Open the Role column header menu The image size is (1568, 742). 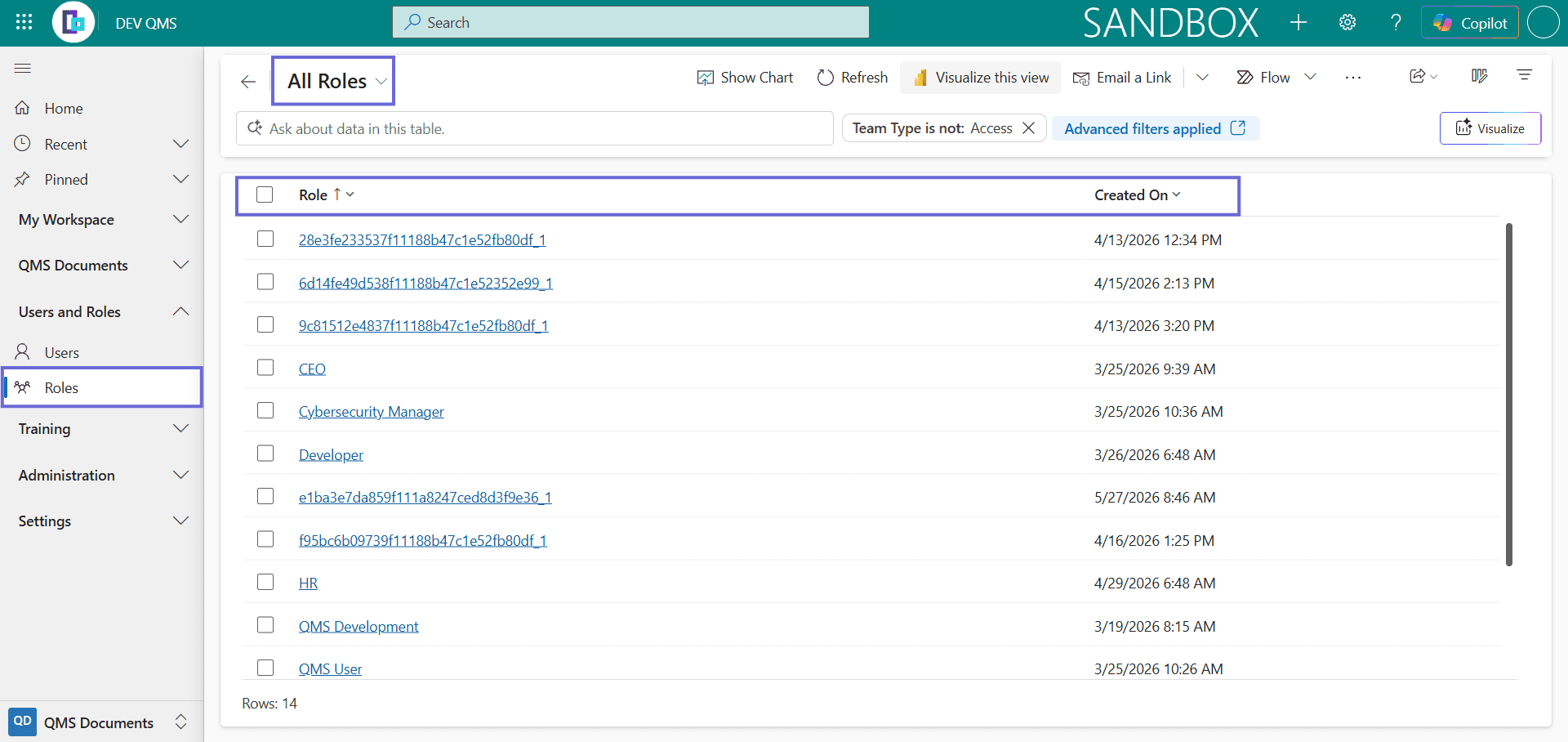327,194
